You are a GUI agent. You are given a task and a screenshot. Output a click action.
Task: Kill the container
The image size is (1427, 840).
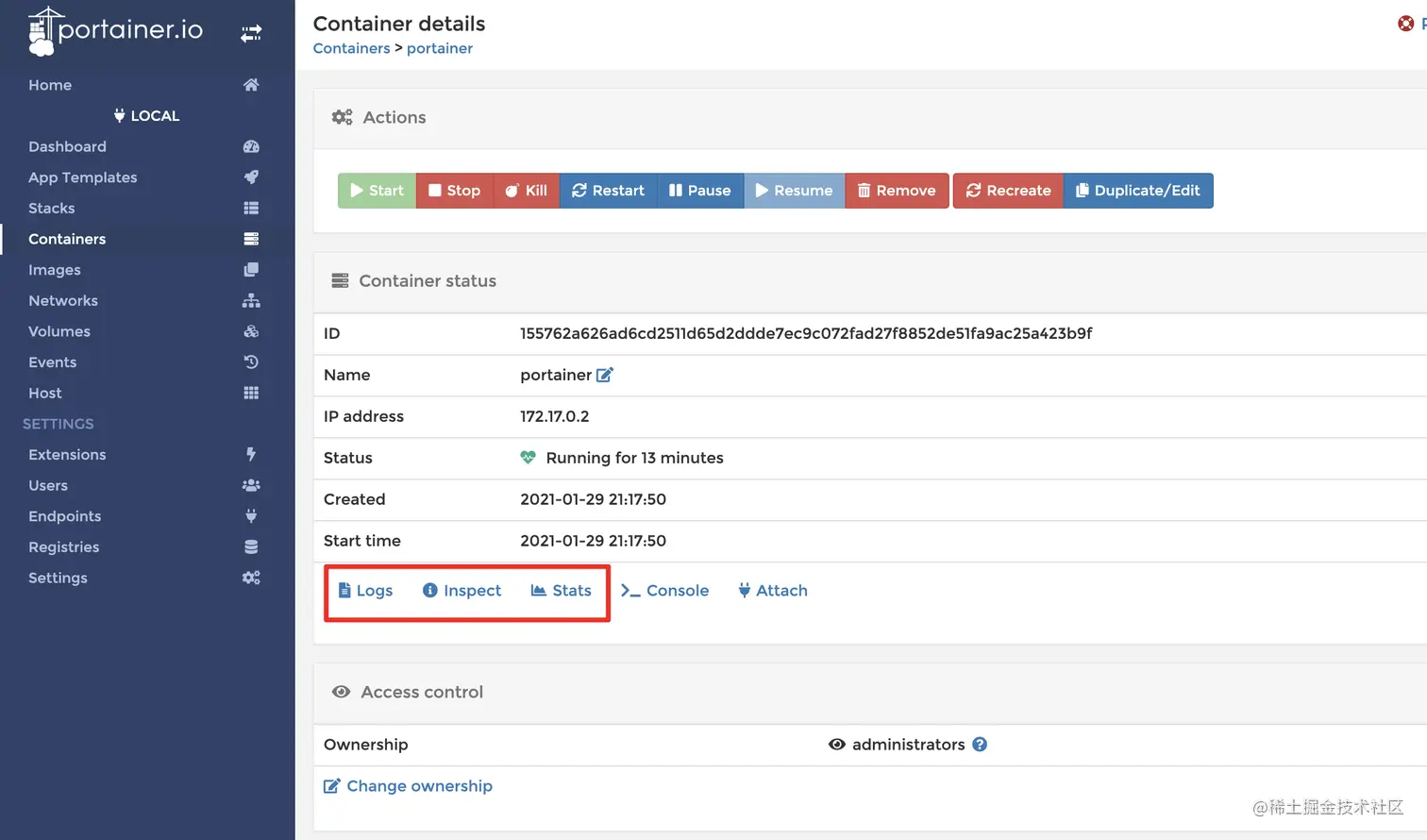pos(527,191)
